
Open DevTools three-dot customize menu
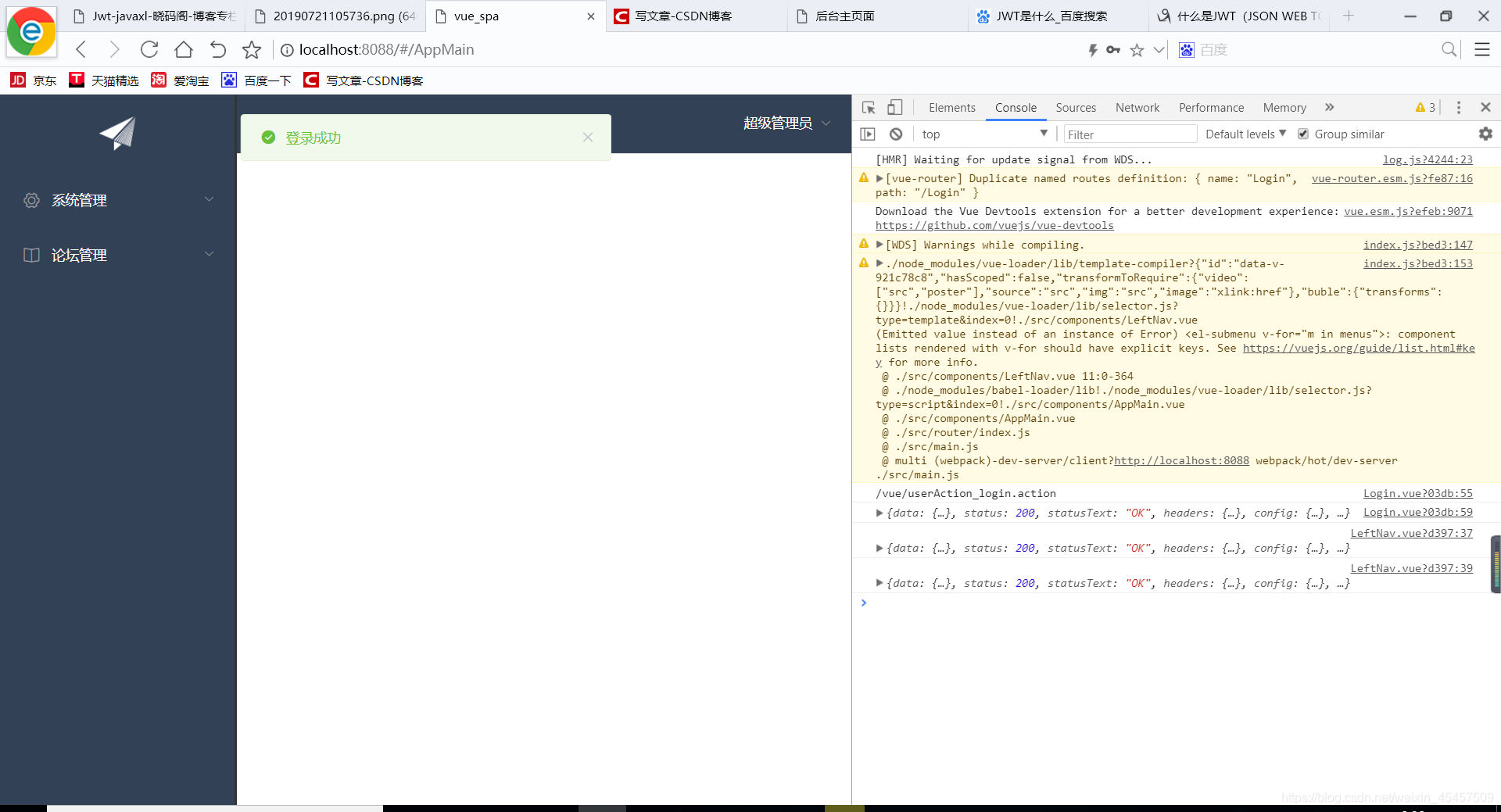pyautogui.click(x=1459, y=108)
